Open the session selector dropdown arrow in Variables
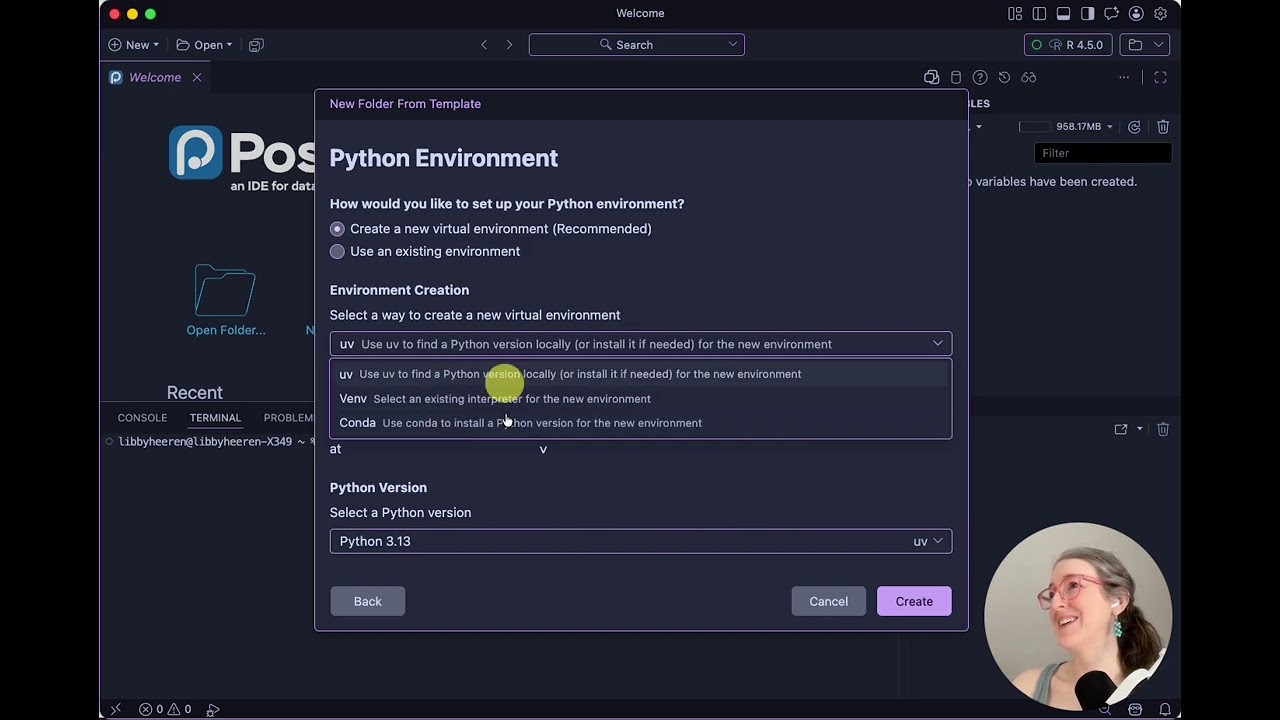Viewport: 1280px width, 720px height. [978, 127]
